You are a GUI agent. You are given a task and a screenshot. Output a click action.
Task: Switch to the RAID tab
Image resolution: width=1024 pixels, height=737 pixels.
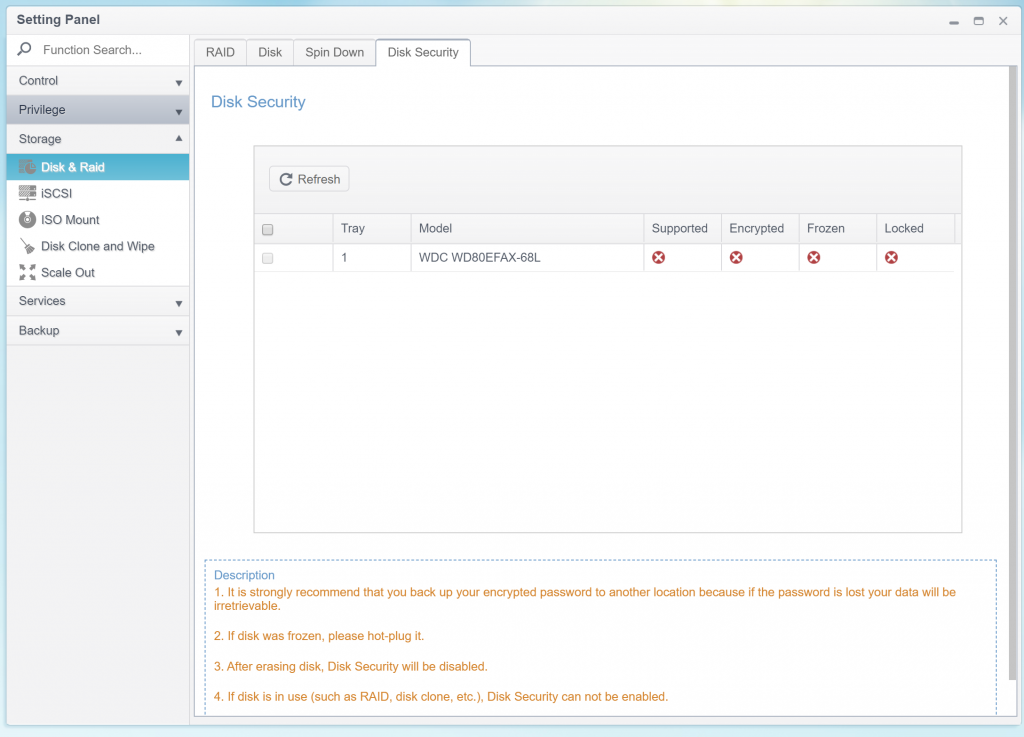[x=219, y=52]
